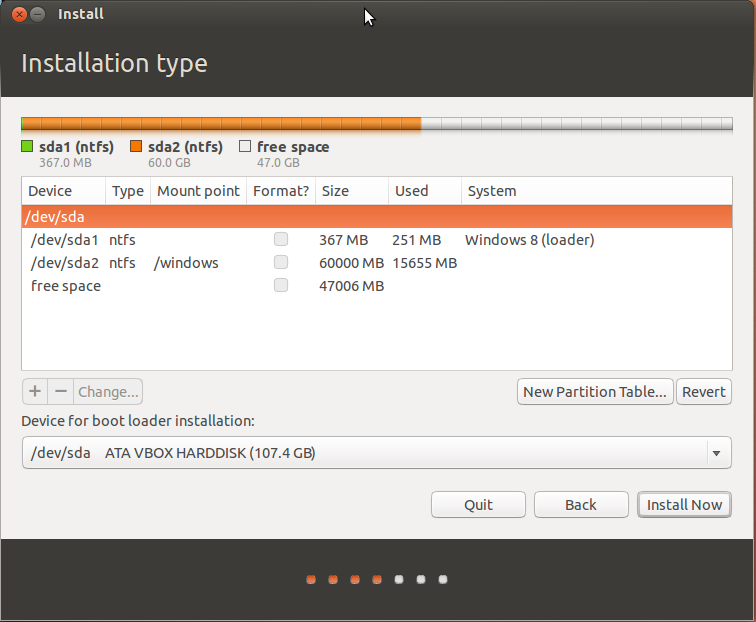This screenshot has width=756, height=622.
Task: Click the Size column header
Action: (352, 191)
